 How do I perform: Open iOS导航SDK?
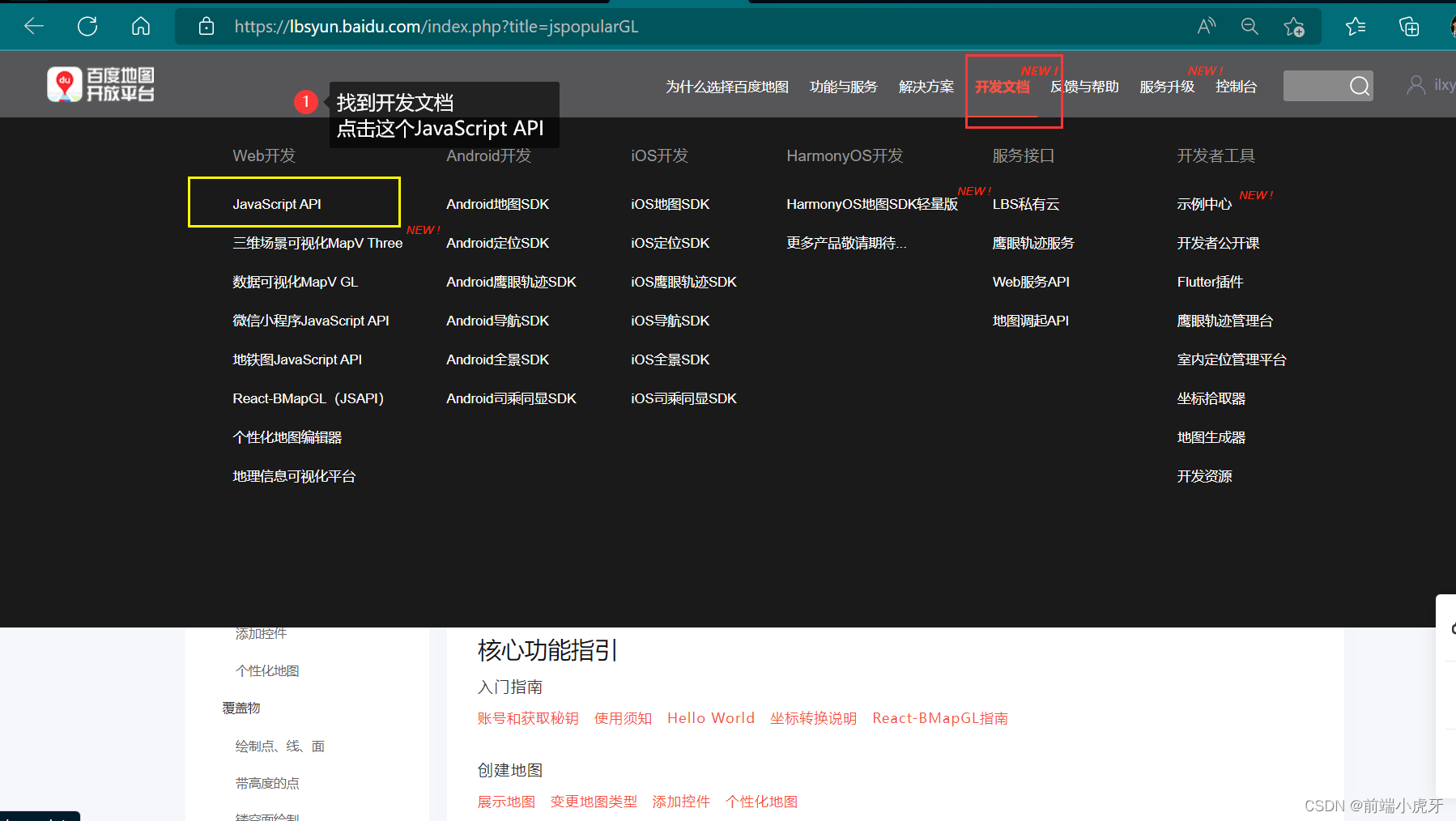pyautogui.click(x=670, y=321)
